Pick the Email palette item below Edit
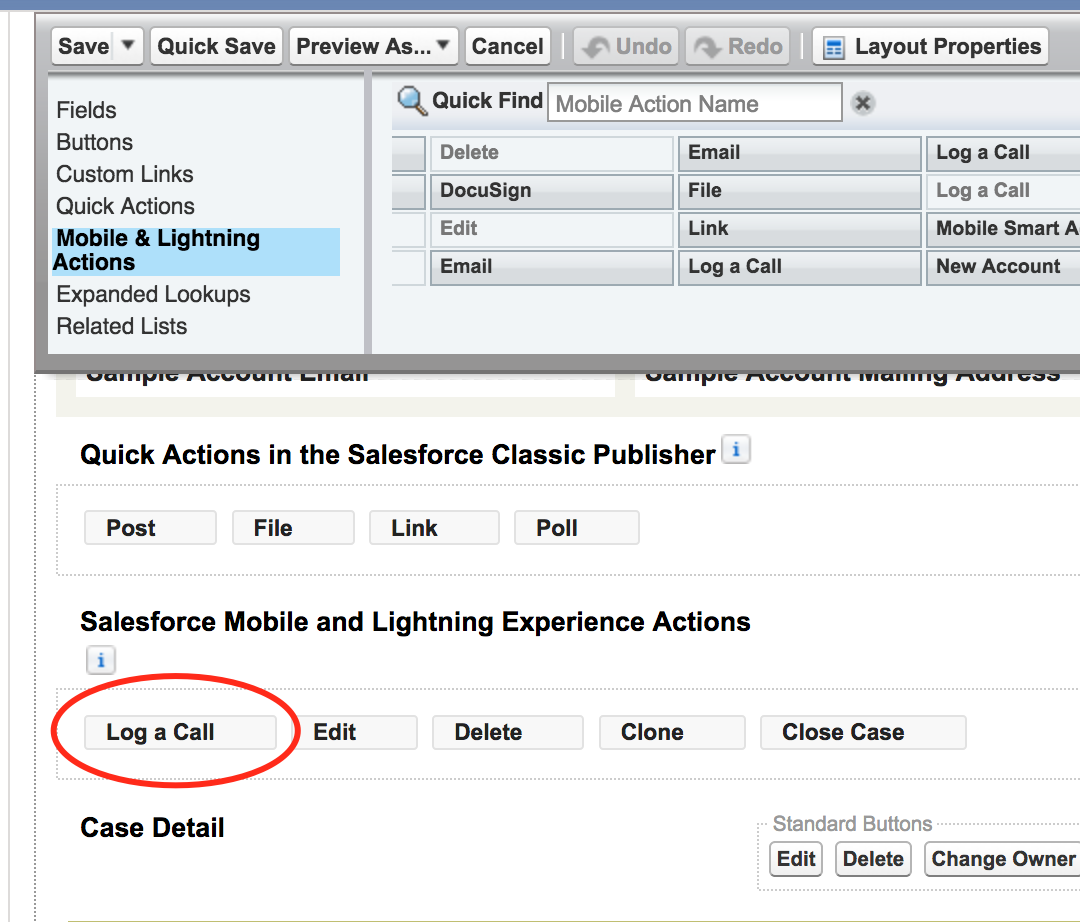This screenshot has width=1080, height=922. (552, 266)
